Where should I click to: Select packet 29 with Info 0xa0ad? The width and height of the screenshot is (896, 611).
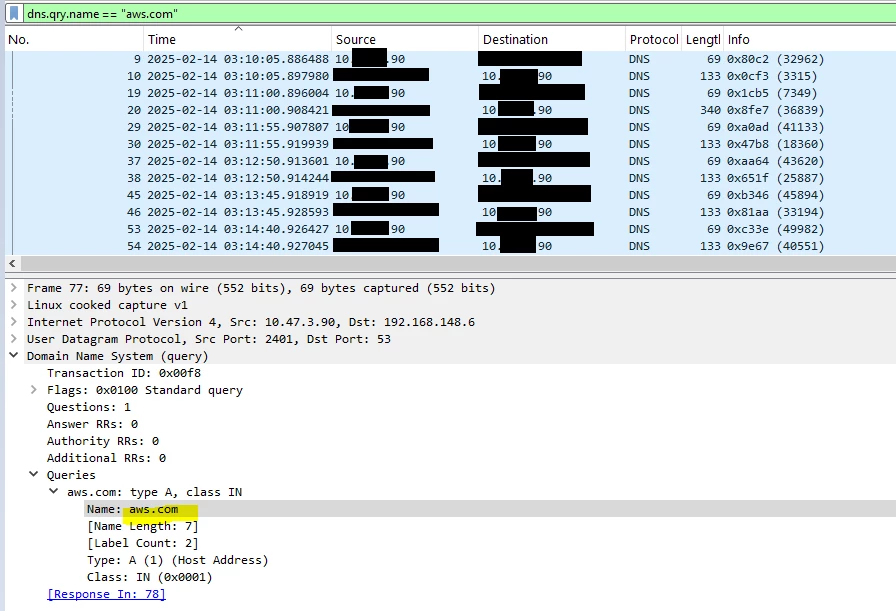[x=450, y=127]
